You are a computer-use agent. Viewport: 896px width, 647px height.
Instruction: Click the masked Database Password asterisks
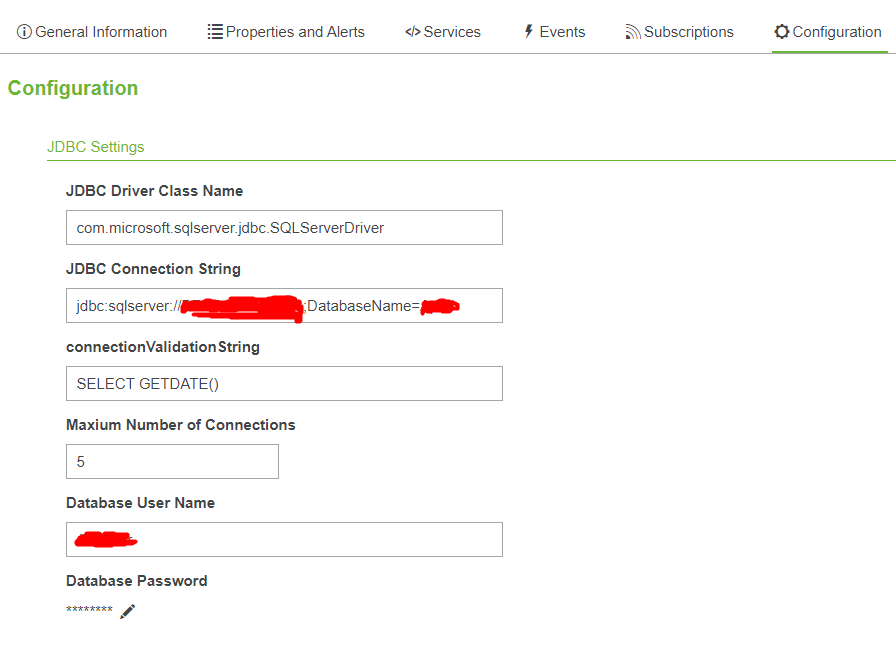[x=89, y=611]
